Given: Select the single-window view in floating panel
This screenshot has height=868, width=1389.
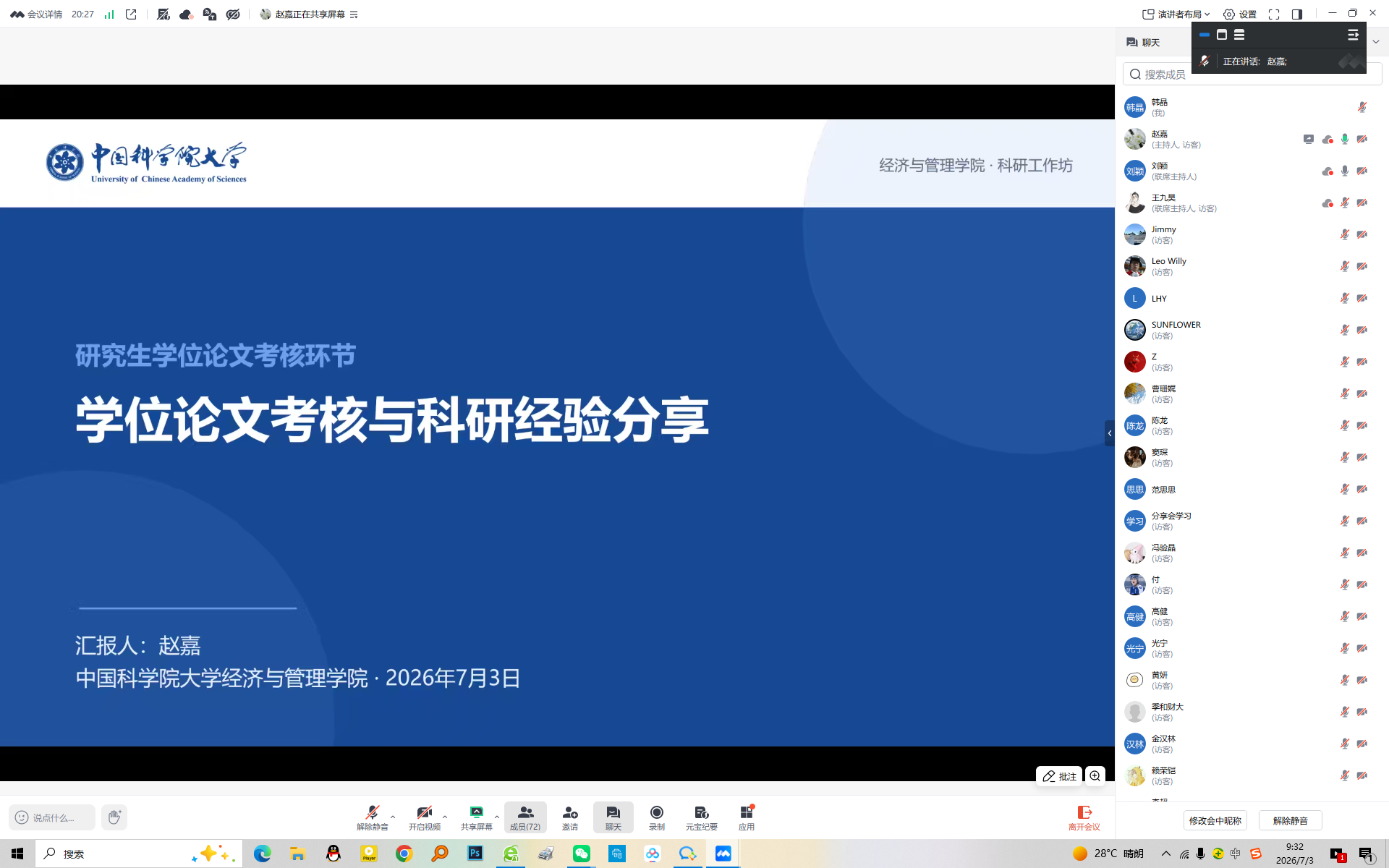Looking at the screenshot, I should click(1222, 35).
